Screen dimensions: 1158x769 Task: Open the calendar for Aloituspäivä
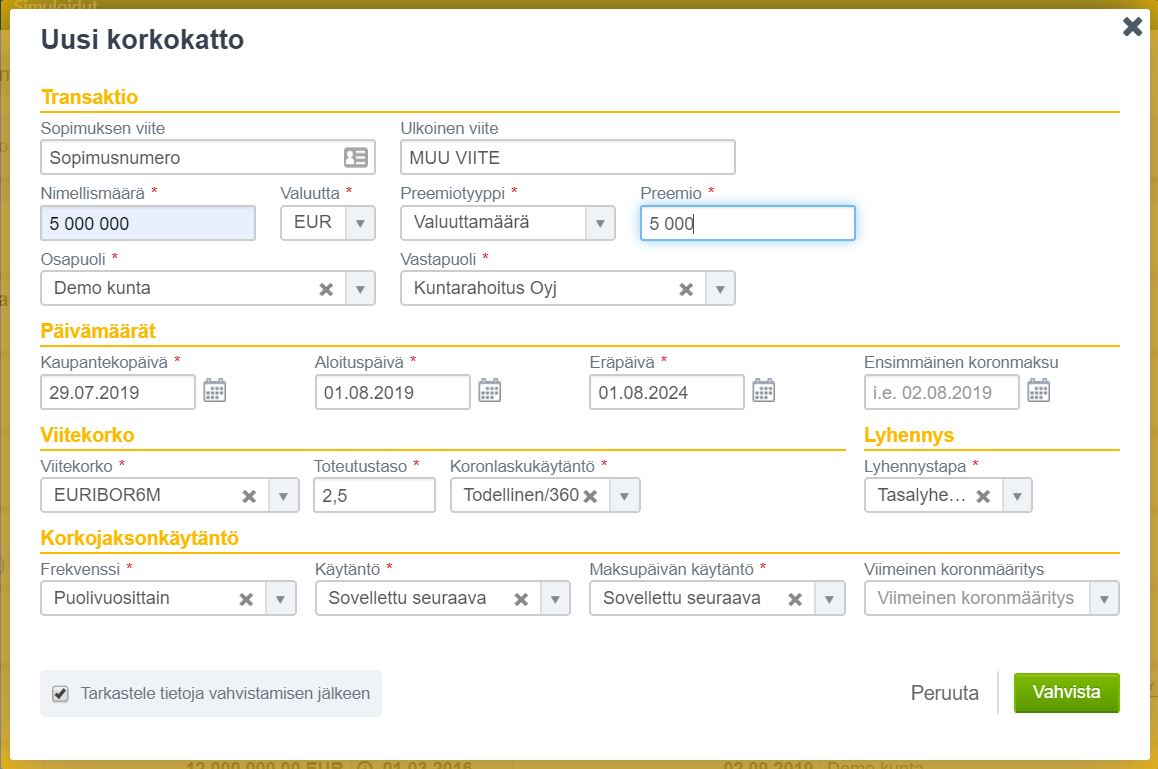click(x=490, y=392)
